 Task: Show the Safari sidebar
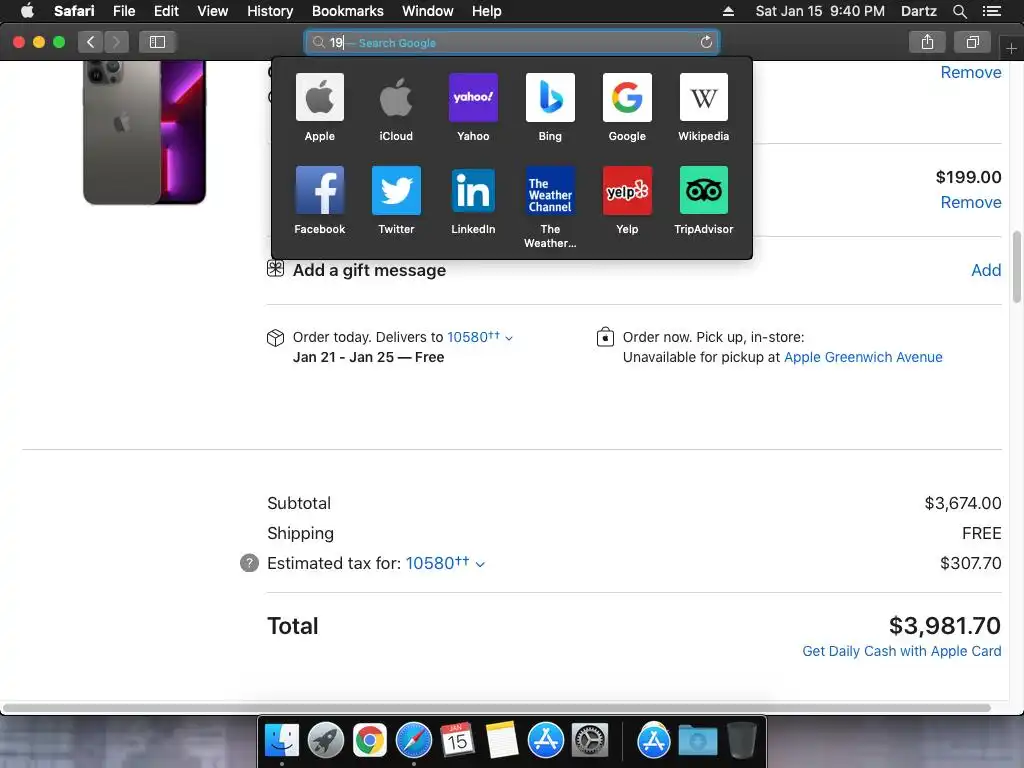157,42
